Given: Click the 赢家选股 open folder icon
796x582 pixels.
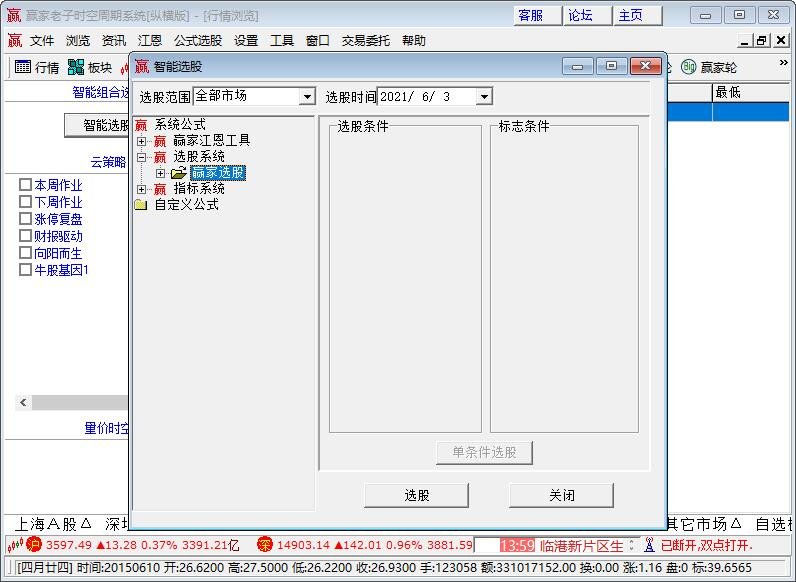Looking at the screenshot, I should pyautogui.click(x=179, y=173).
